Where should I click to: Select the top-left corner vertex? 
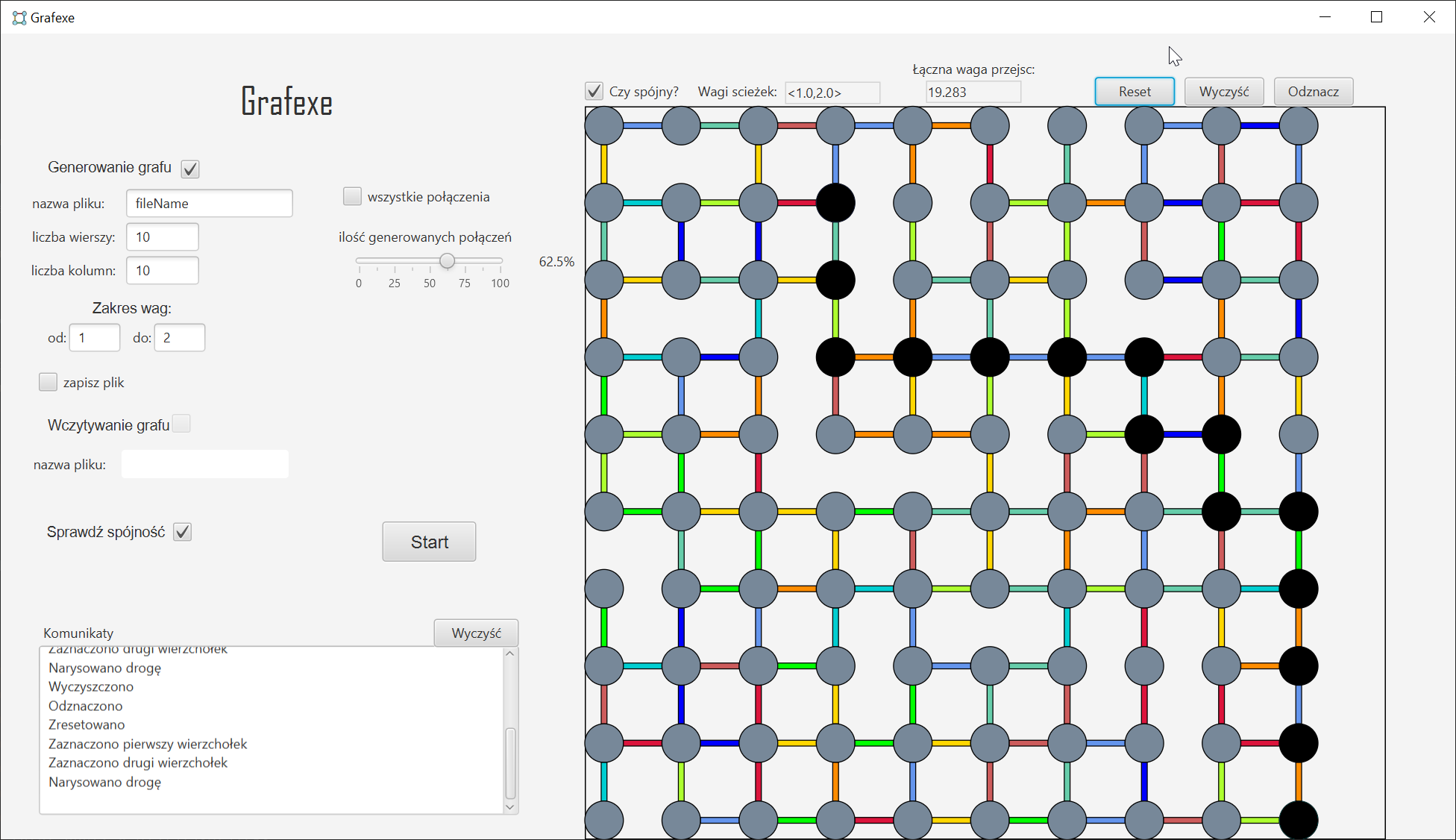603,125
